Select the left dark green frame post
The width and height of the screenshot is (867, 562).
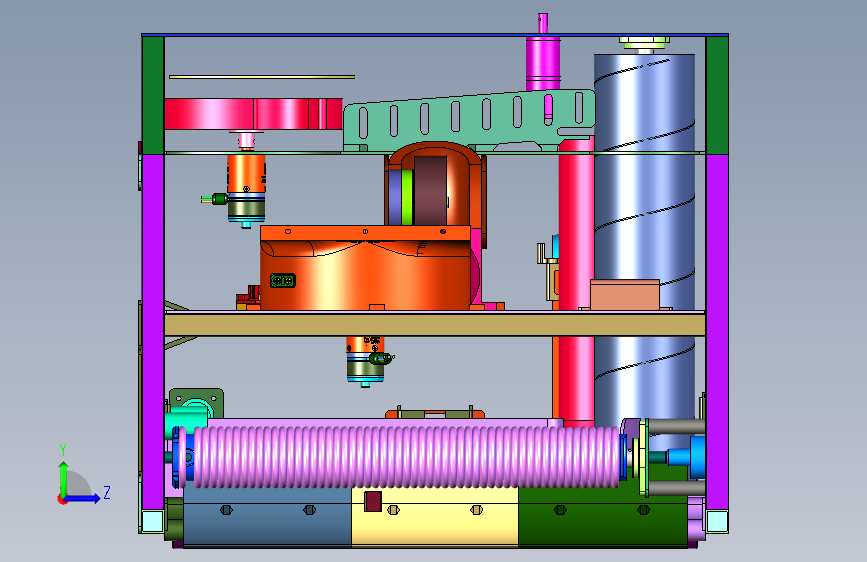(153, 95)
